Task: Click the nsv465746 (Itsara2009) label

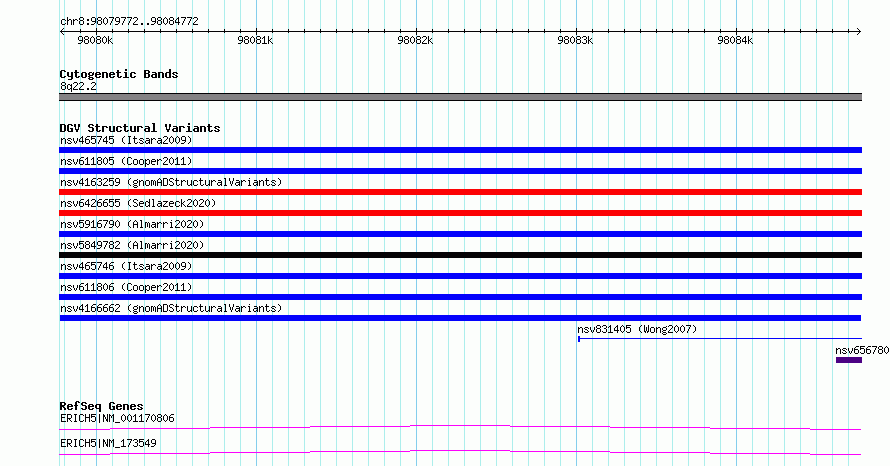Action: point(126,266)
